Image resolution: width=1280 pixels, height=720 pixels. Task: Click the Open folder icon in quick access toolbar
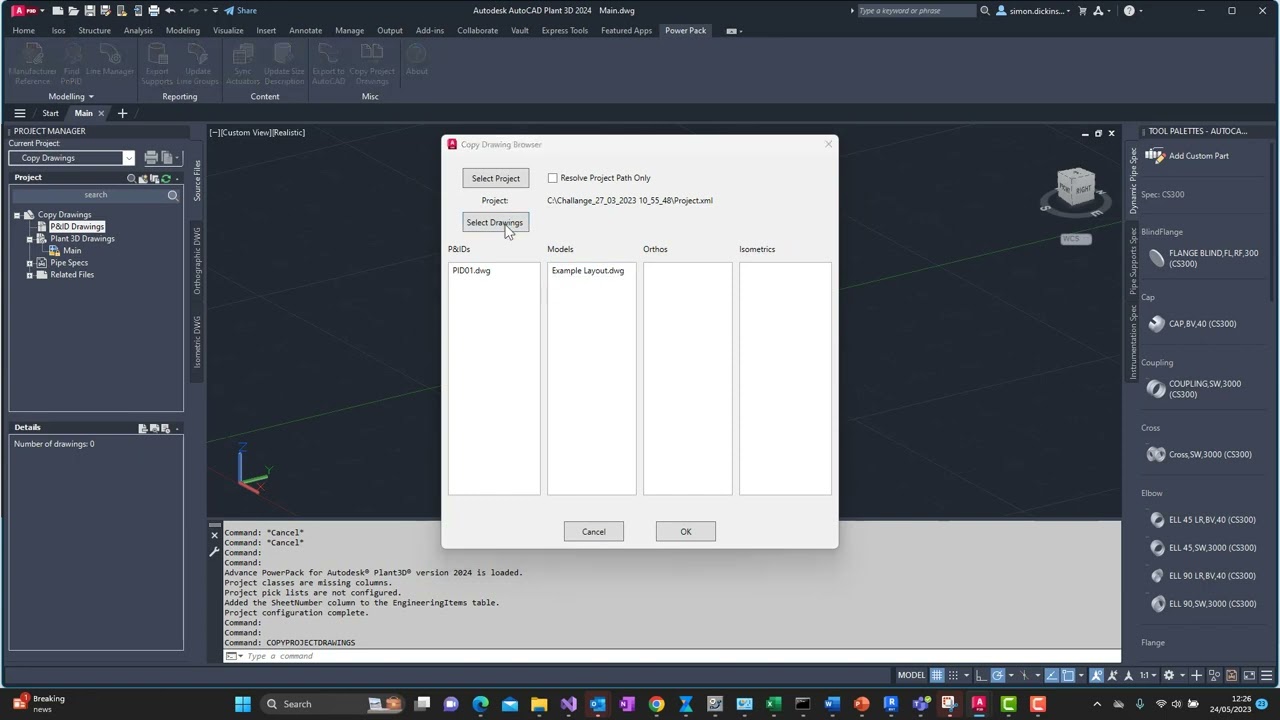click(74, 11)
